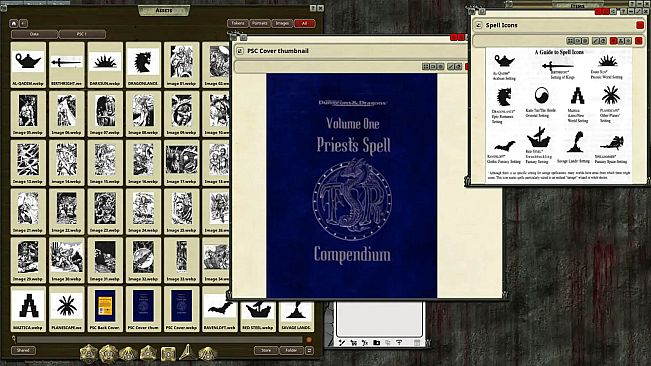Select the red All asset filter
Viewport: 651px width, 366px height.
point(304,23)
